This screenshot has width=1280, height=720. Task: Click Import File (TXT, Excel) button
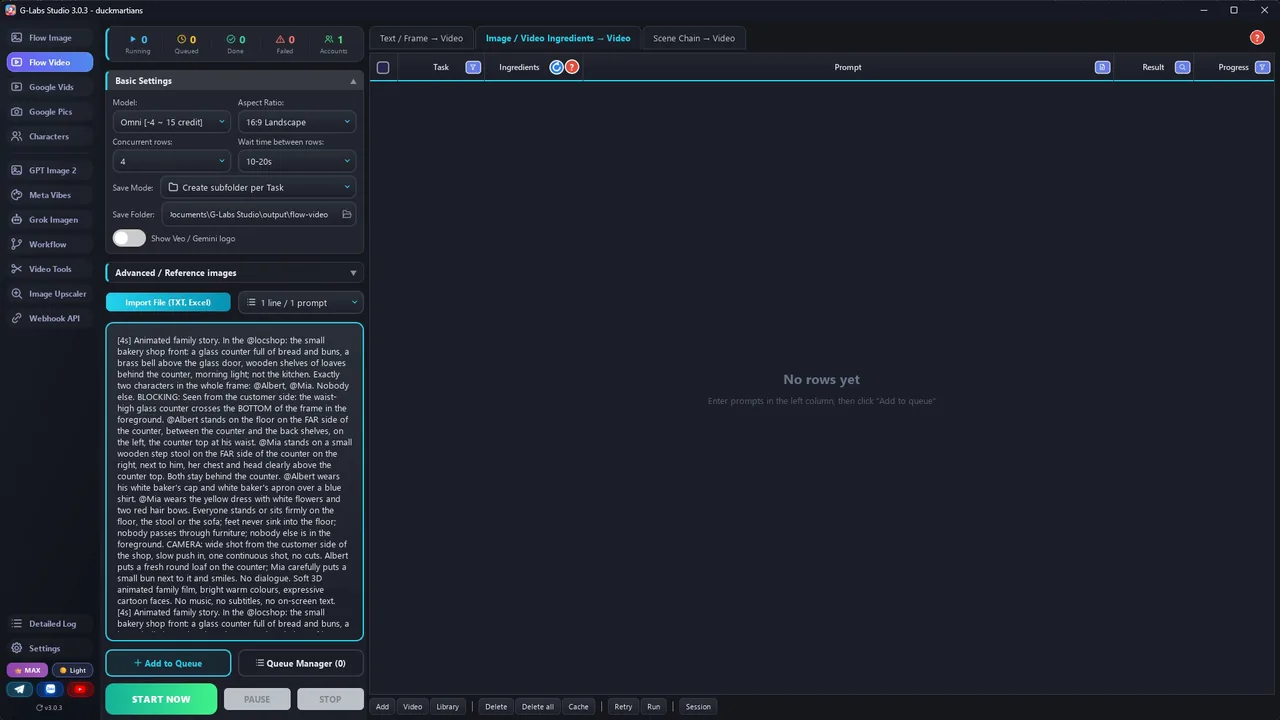[x=168, y=302]
